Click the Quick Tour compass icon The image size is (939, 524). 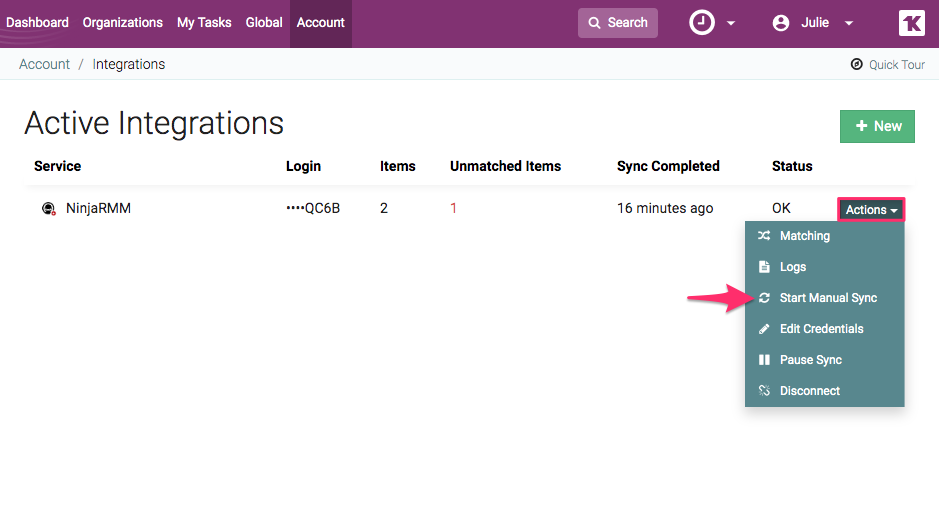point(856,64)
